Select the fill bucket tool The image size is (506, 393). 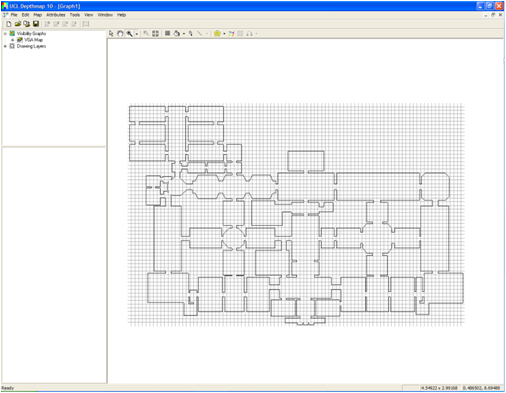tap(177, 33)
